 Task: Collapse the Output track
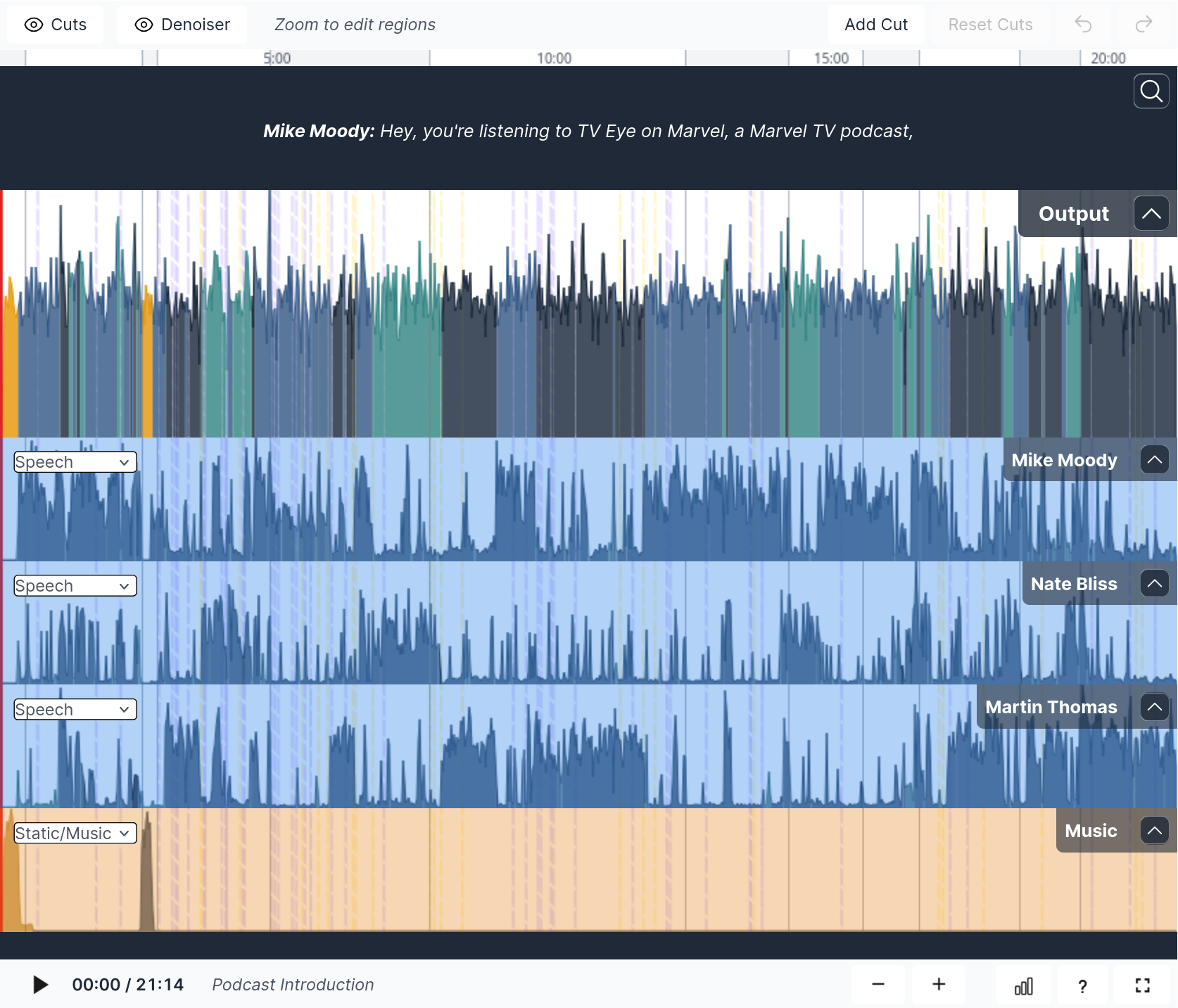tap(1151, 214)
